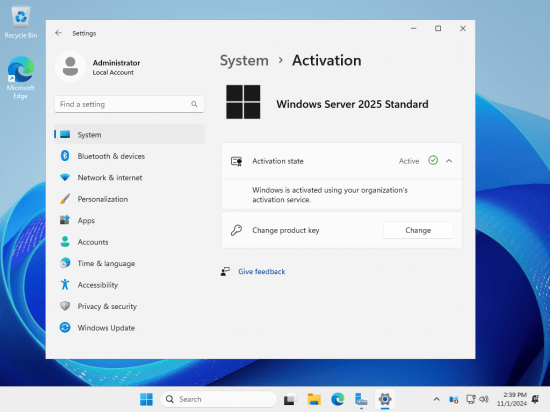Open the Start menu
This screenshot has width=550, height=412.
tap(146, 399)
